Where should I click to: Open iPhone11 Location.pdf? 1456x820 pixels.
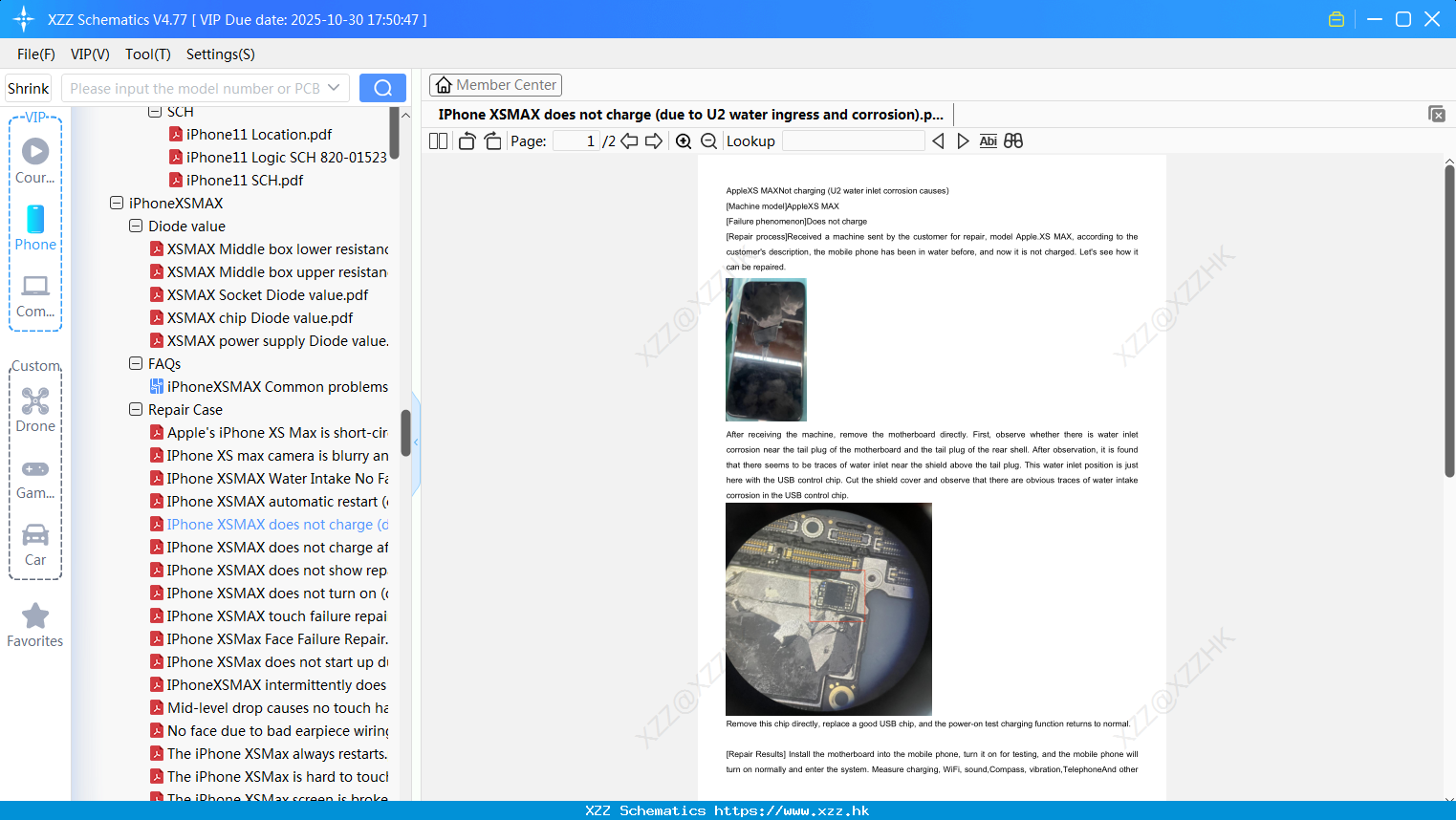pos(250,135)
